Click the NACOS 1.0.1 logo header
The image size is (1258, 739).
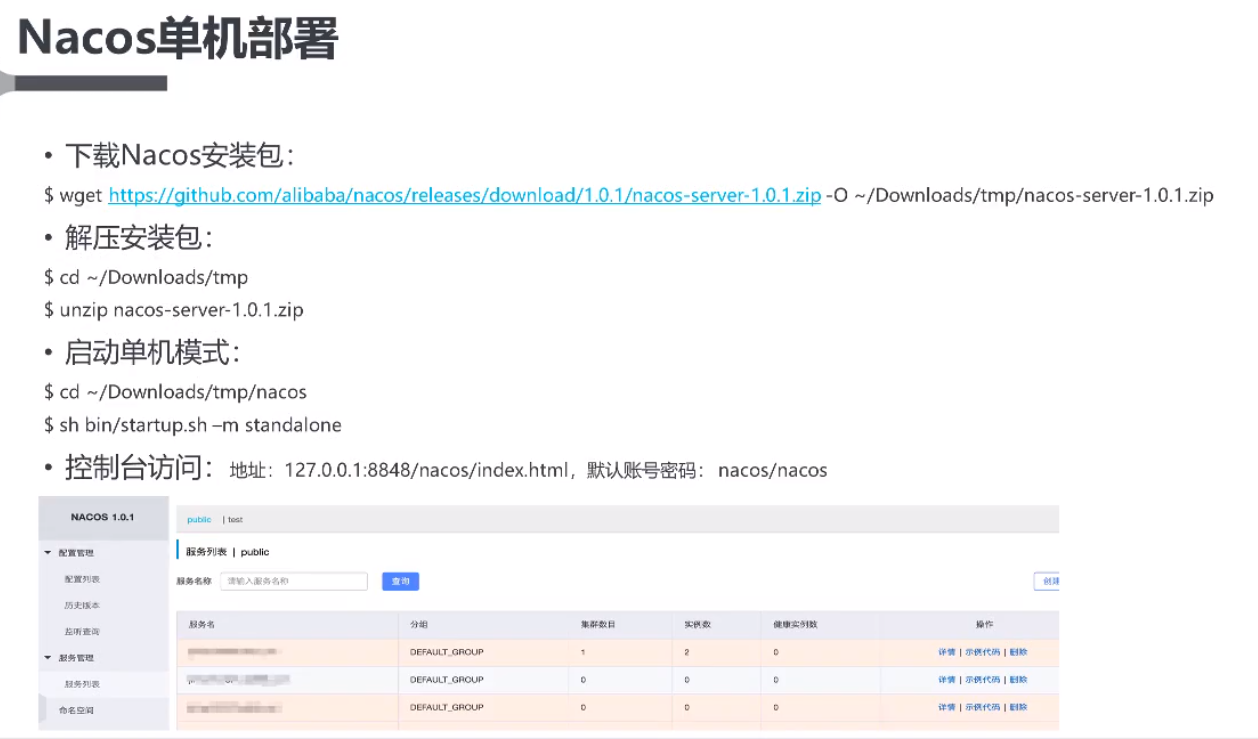[x=103, y=517]
